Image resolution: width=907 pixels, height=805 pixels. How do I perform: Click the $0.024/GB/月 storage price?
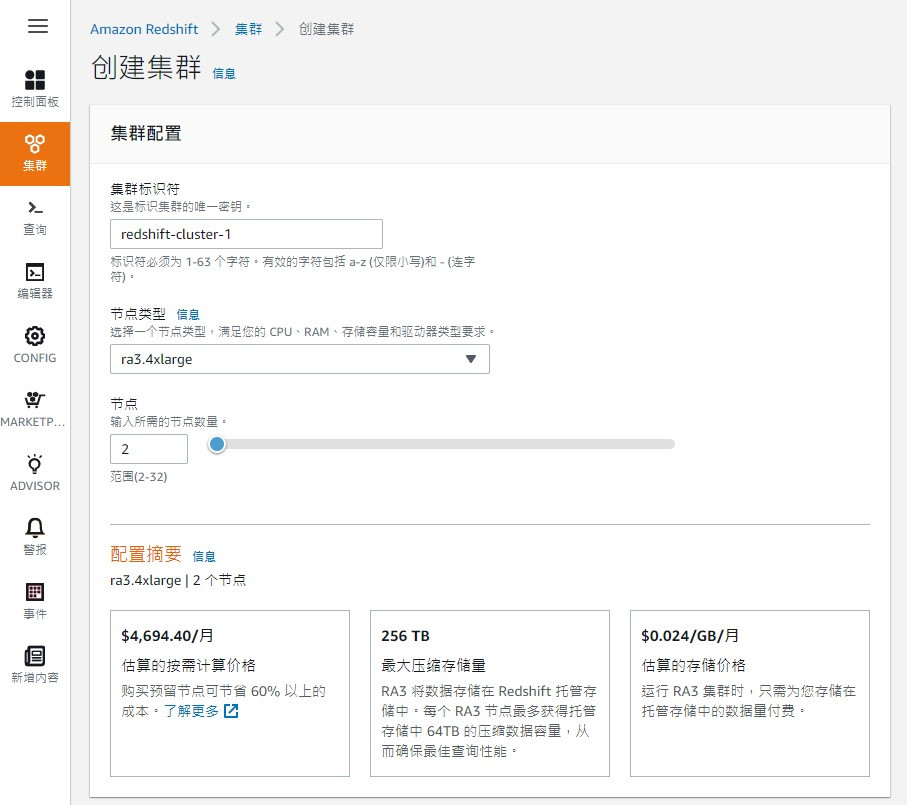(690, 636)
